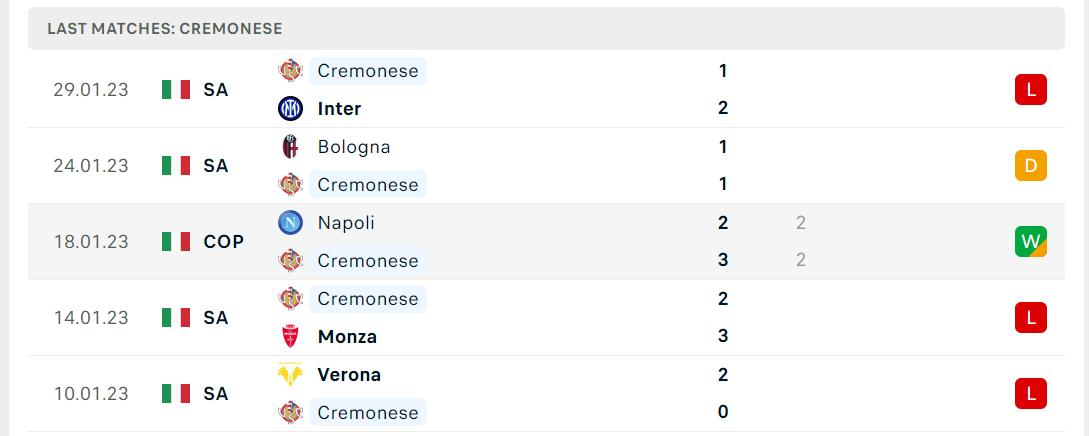
Task: Open the Verona team link
Action: 349,375
